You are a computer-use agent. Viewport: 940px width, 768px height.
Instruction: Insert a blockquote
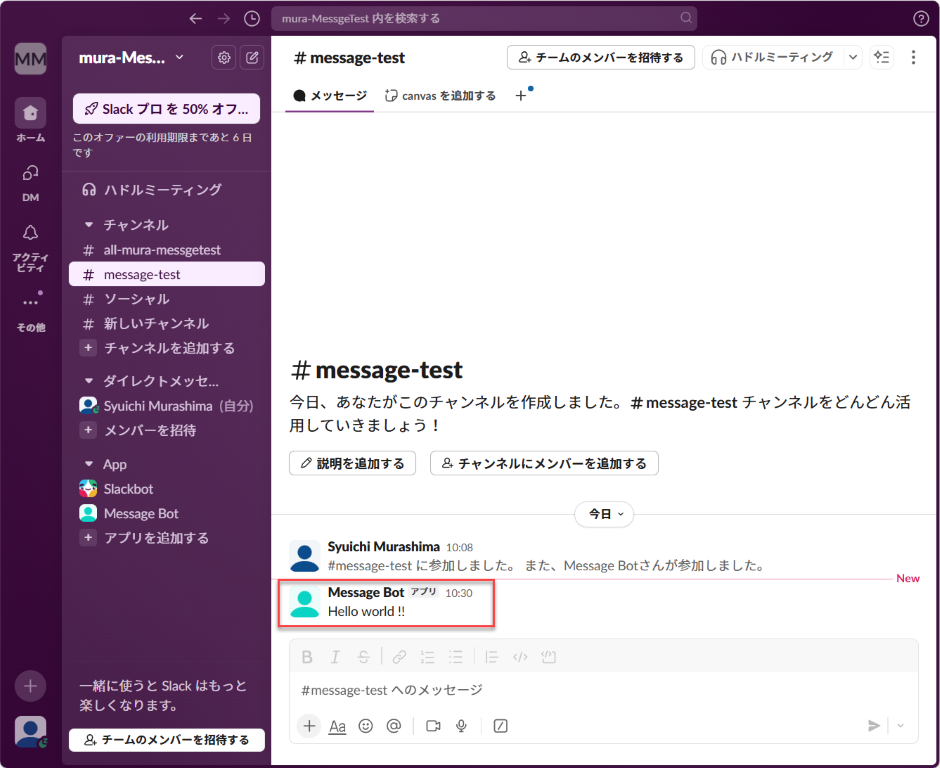pyautogui.click(x=492, y=657)
